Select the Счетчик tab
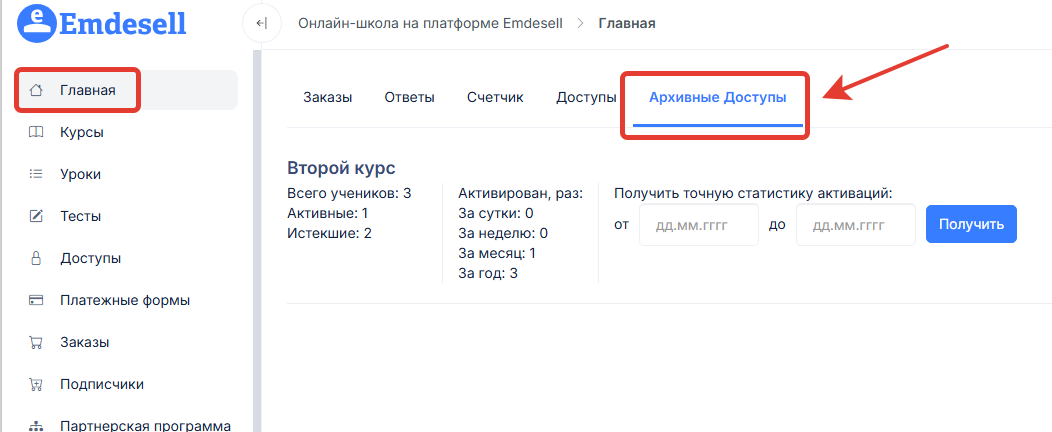1052x432 pixels. [495, 98]
